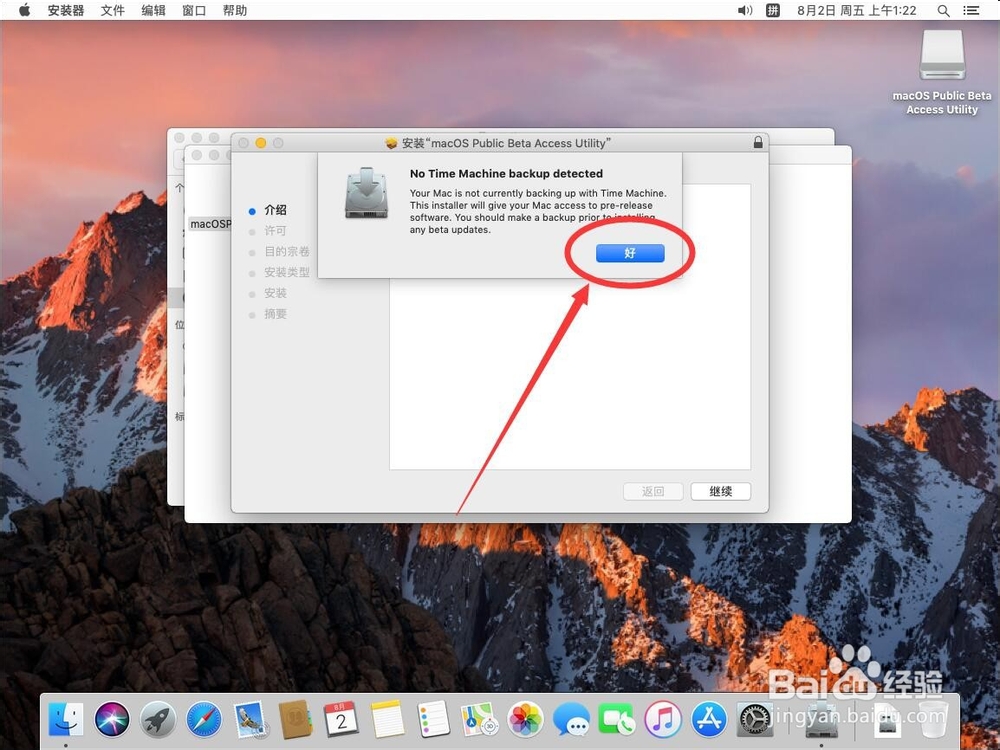The image size is (1000, 750).
Task: Open Safari from the Dock
Action: click(x=203, y=719)
